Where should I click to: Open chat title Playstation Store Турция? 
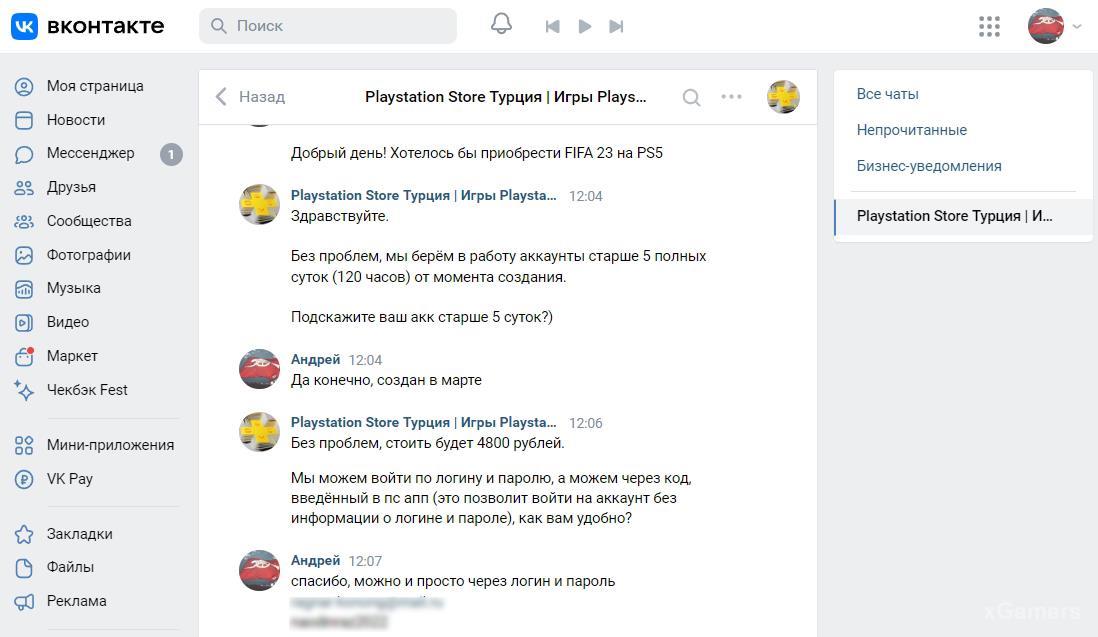click(x=506, y=97)
